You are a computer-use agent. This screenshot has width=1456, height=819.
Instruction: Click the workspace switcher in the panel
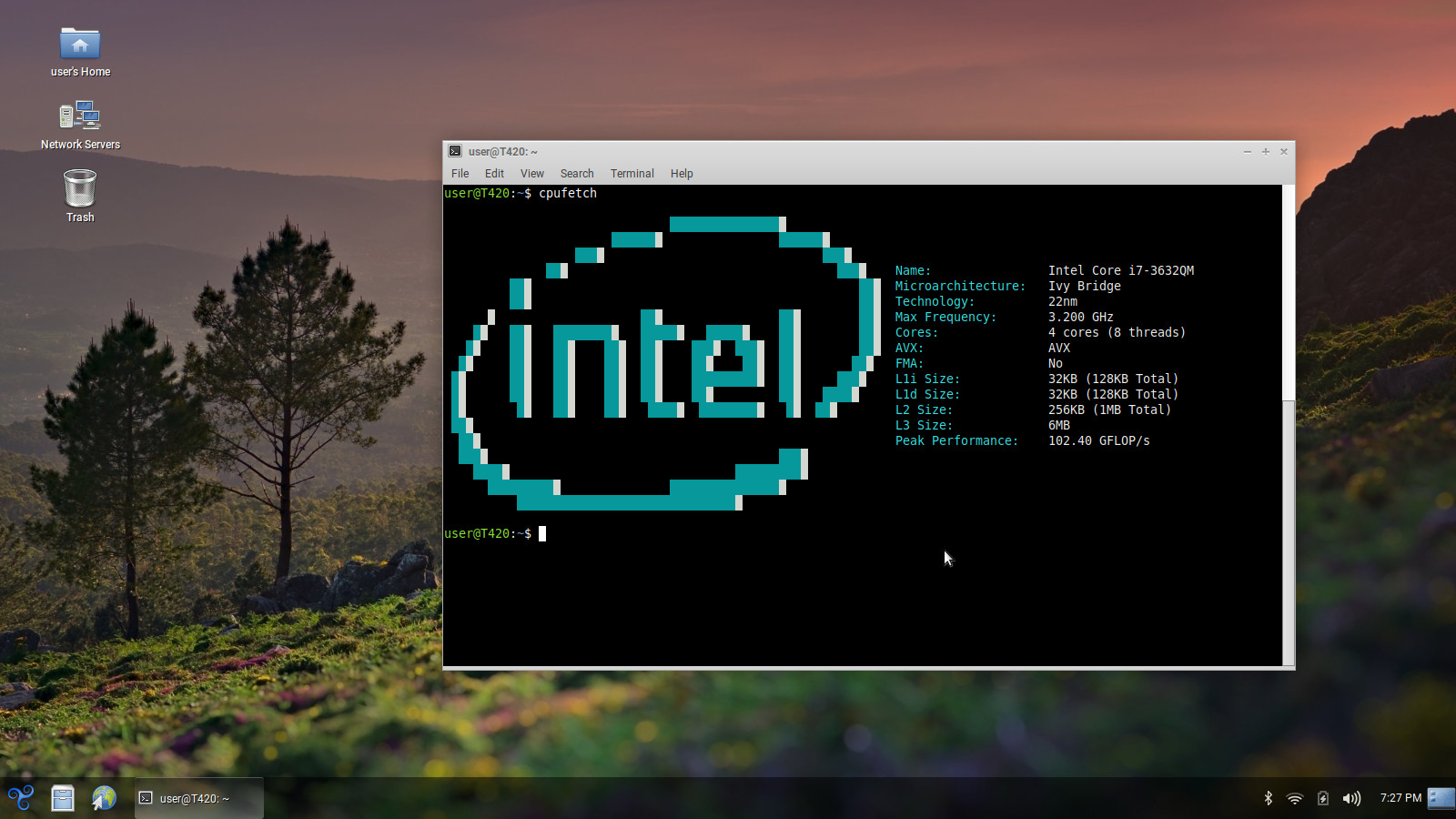point(1441,798)
